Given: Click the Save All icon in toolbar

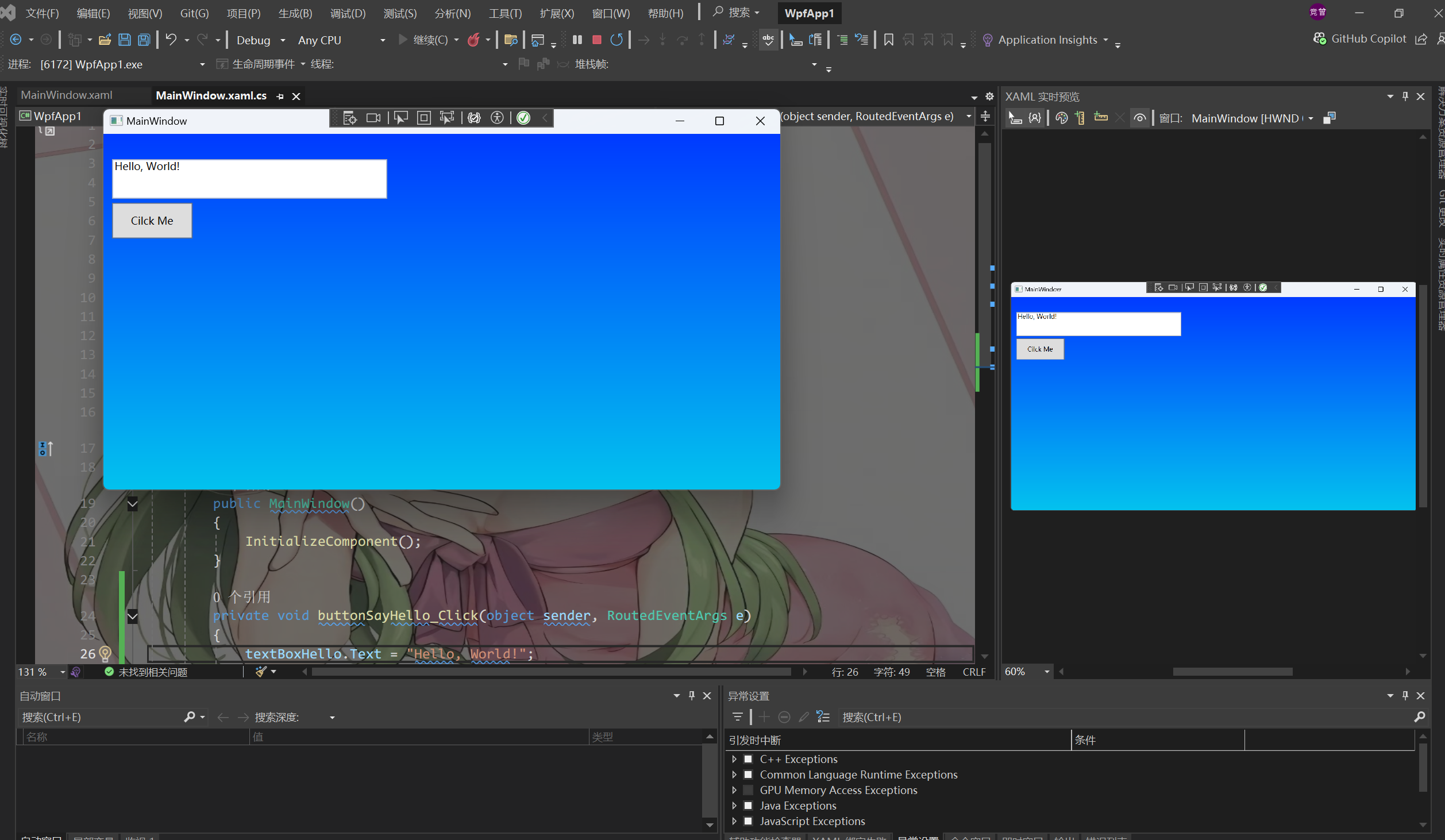Looking at the screenshot, I should pos(144,40).
